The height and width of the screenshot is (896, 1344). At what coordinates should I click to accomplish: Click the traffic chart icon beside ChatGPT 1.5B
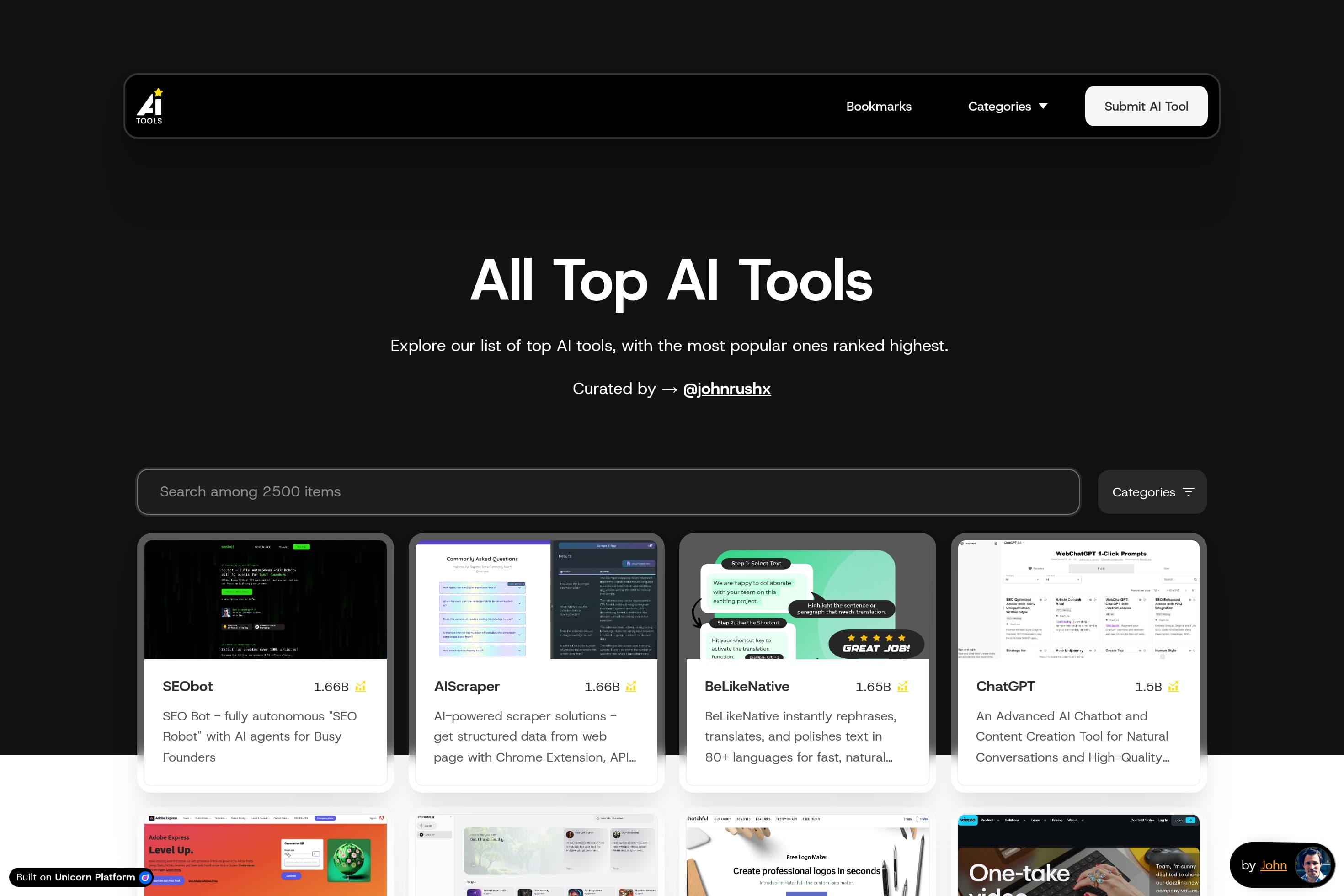tap(1173, 686)
